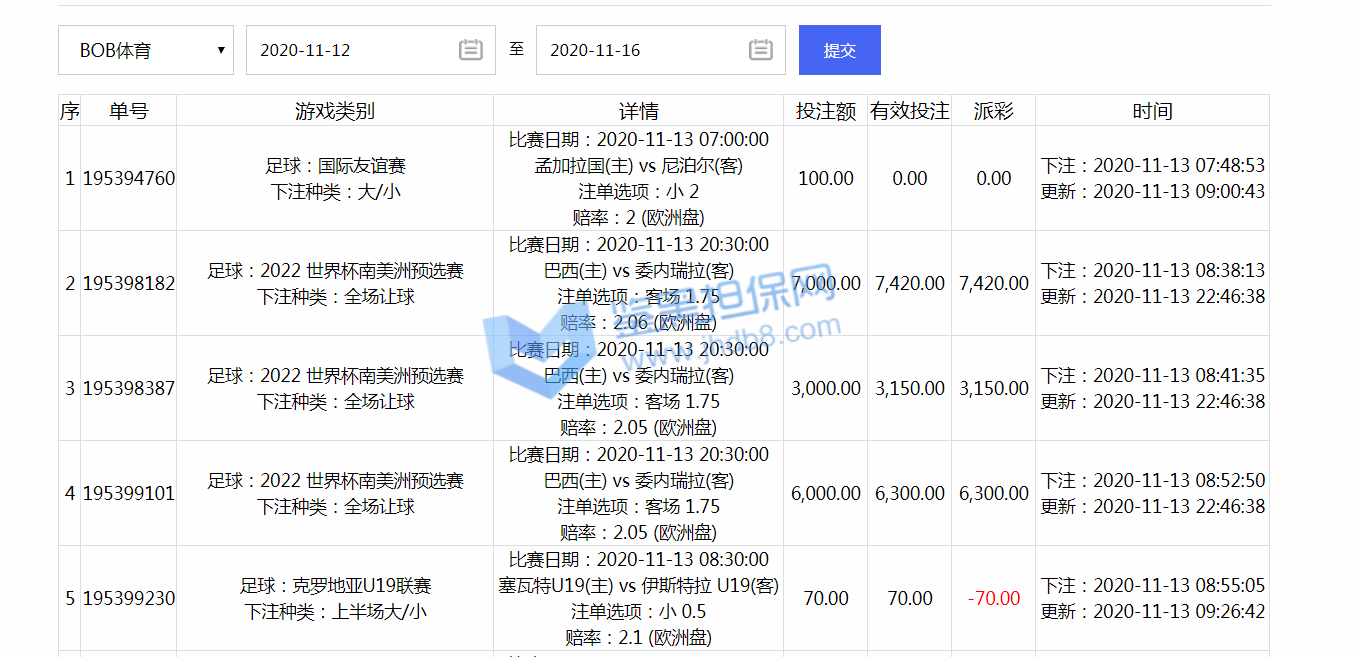Click start date field 2020-11-12
The height and width of the screenshot is (657, 1355).
(350, 50)
